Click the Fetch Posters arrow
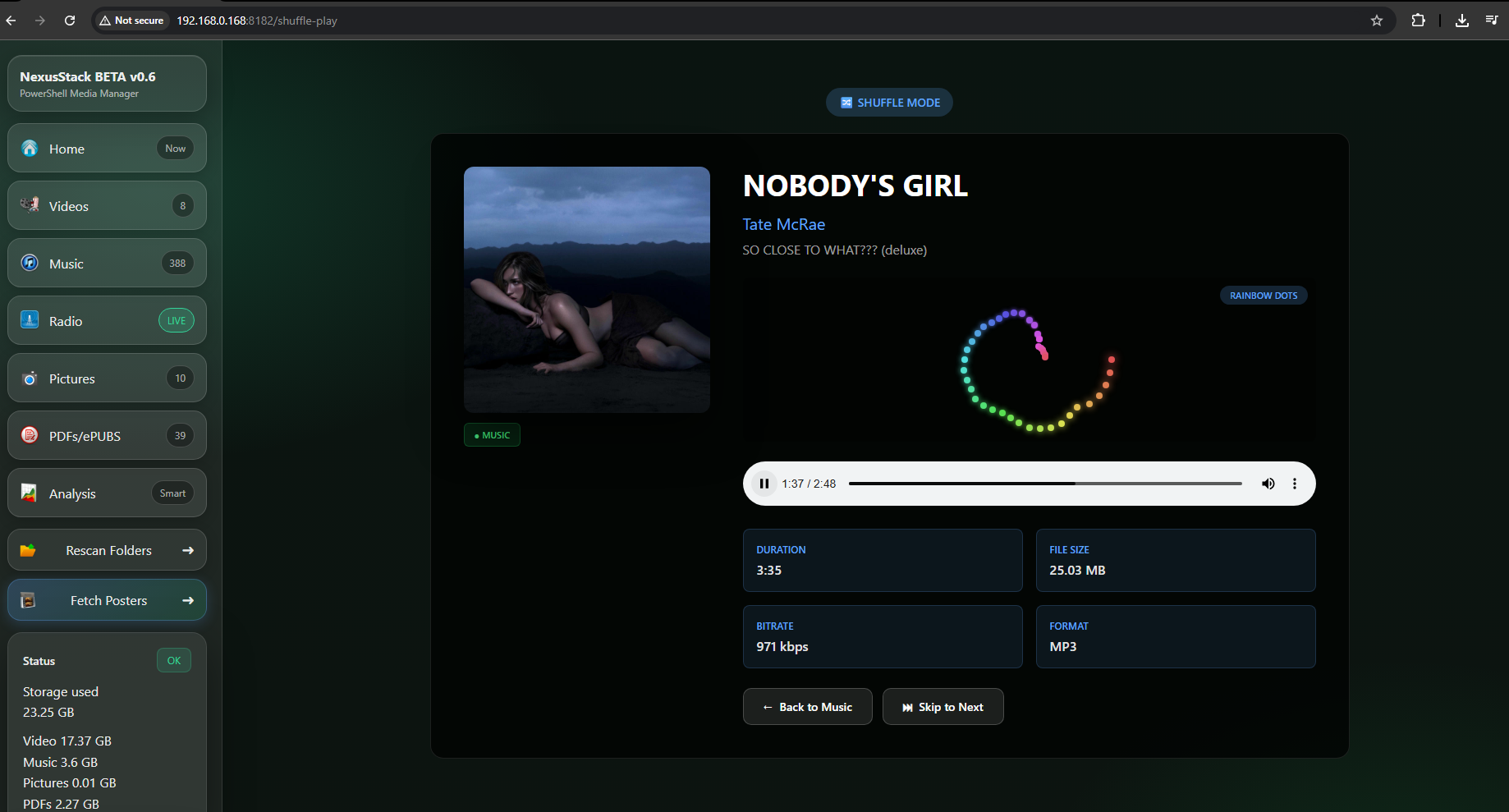 tap(188, 600)
